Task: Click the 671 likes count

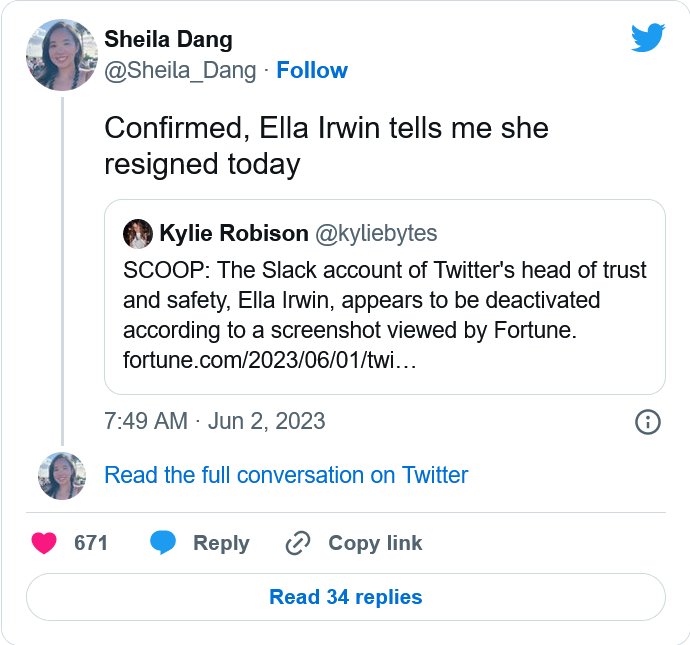Action: pos(91,543)
